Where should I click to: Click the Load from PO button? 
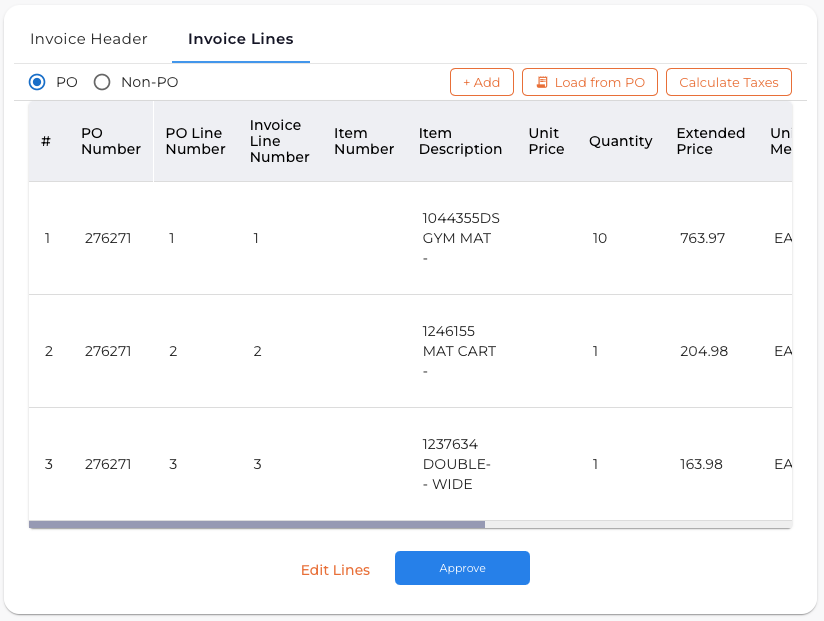pyautogui.click(x=590, y=82)
